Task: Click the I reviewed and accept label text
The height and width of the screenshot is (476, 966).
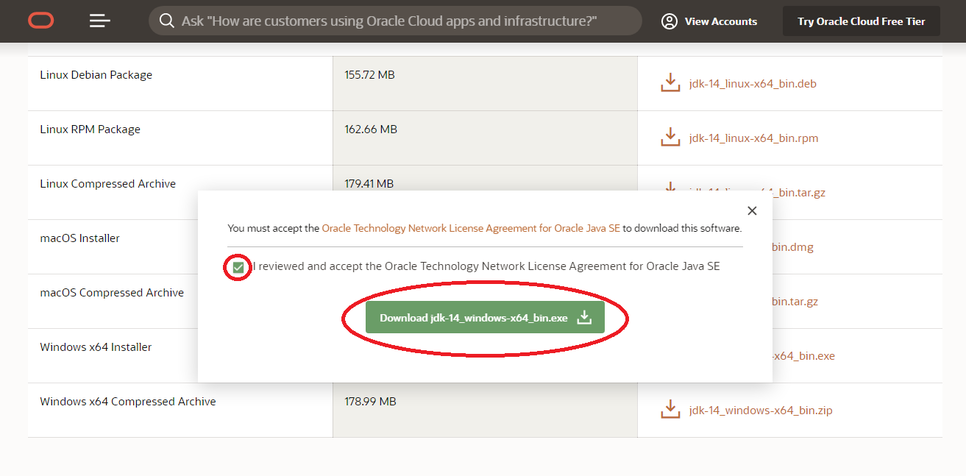Action: (486, 267)
